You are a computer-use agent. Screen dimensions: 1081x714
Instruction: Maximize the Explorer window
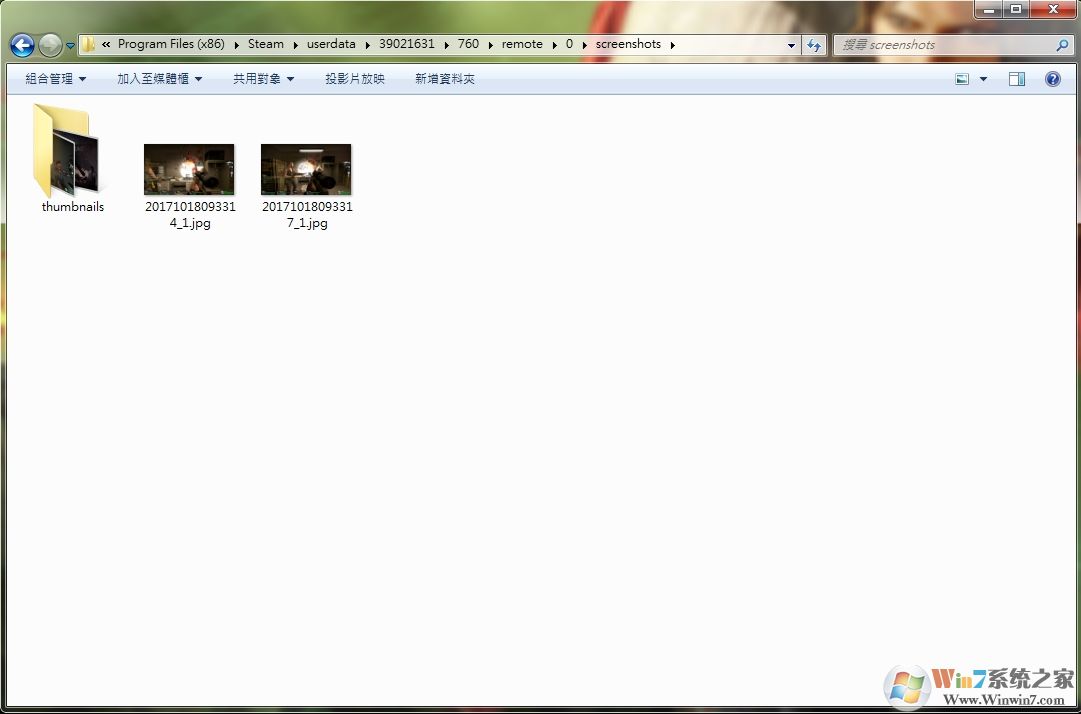pyautogui.click(x=1016, y=10)
